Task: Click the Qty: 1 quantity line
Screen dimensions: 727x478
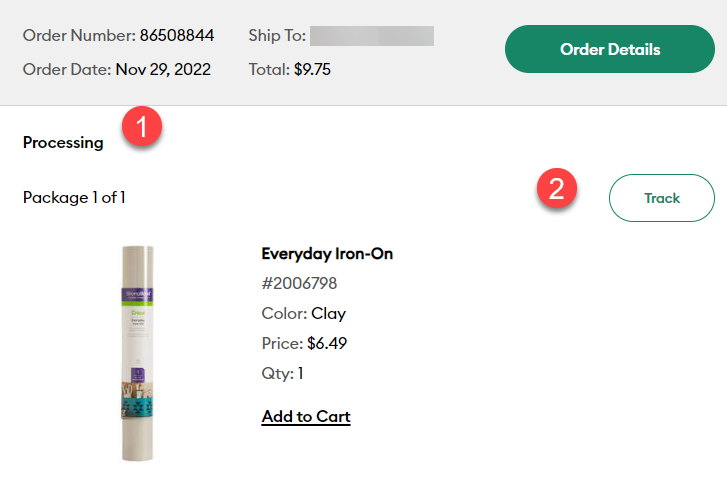Action: [x=282, y=374]
